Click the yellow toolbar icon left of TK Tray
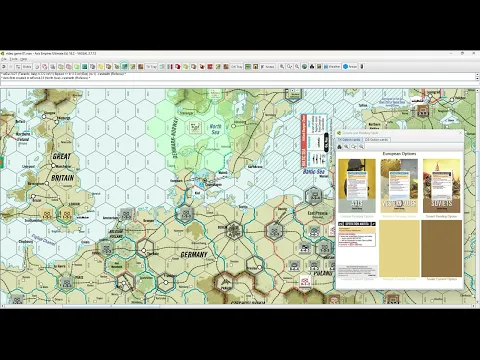The width and height of the screenshot is (480, 360). coord(101,67)
